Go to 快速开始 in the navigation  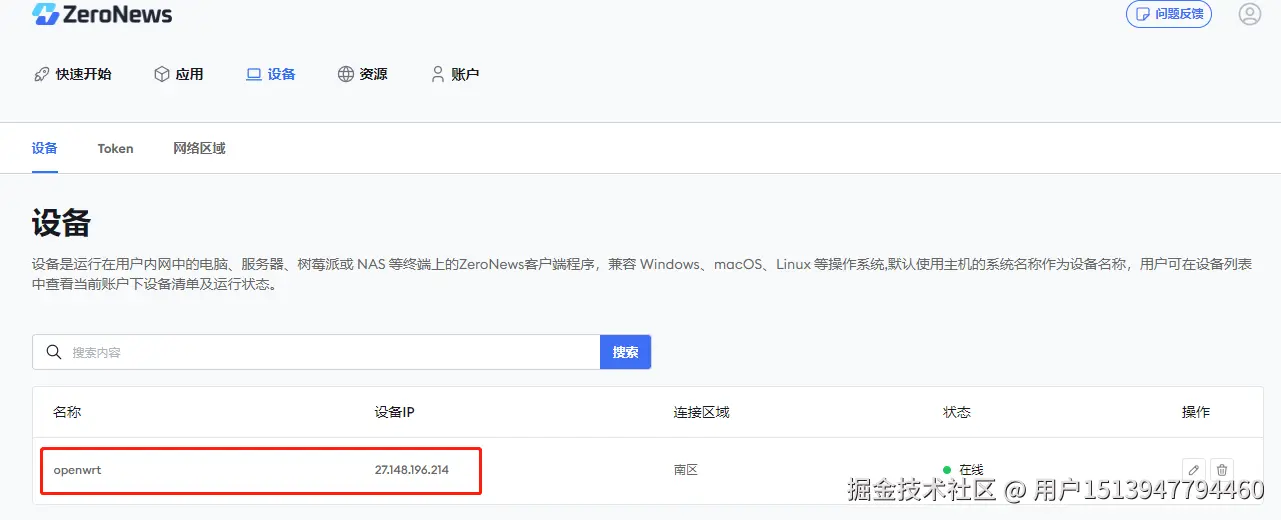[x=72, y=74]
